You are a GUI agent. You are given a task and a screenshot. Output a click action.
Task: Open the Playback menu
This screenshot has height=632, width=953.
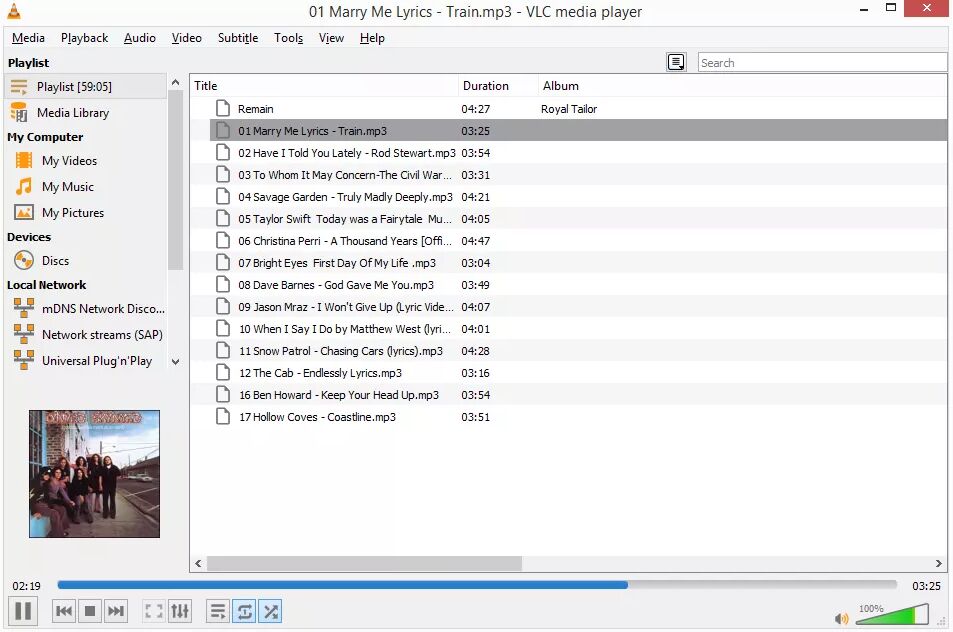[x=84, y=38]
